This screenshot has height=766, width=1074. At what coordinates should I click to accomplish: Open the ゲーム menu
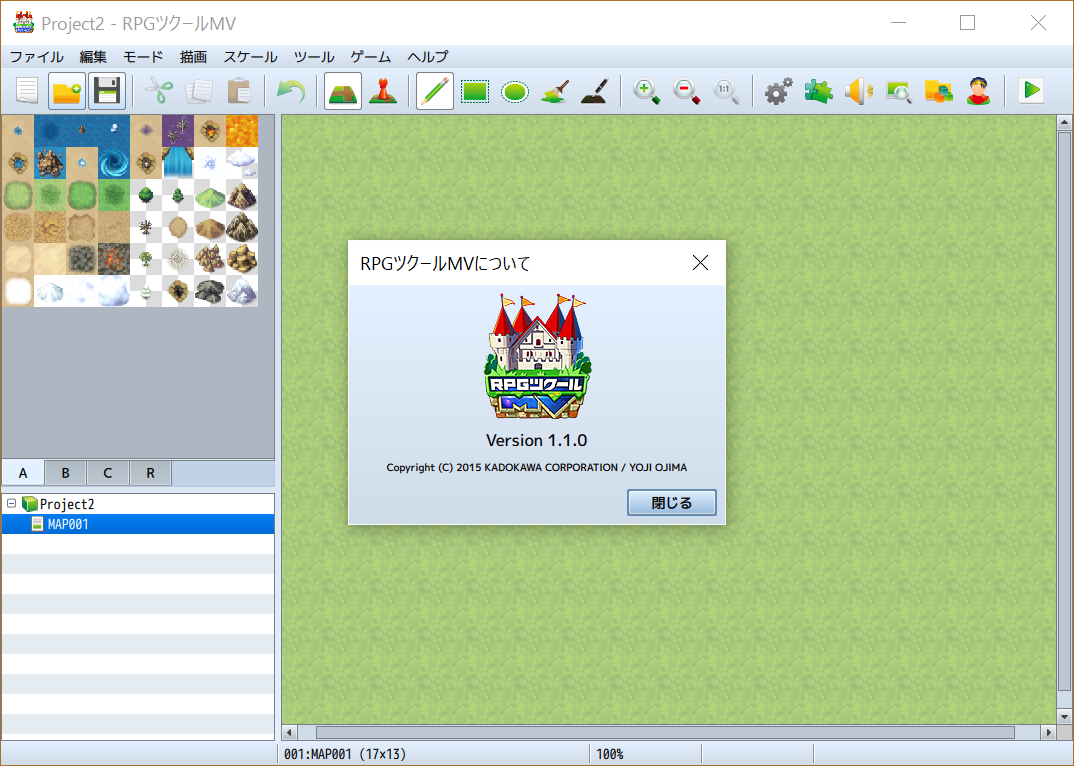[371, 57]
